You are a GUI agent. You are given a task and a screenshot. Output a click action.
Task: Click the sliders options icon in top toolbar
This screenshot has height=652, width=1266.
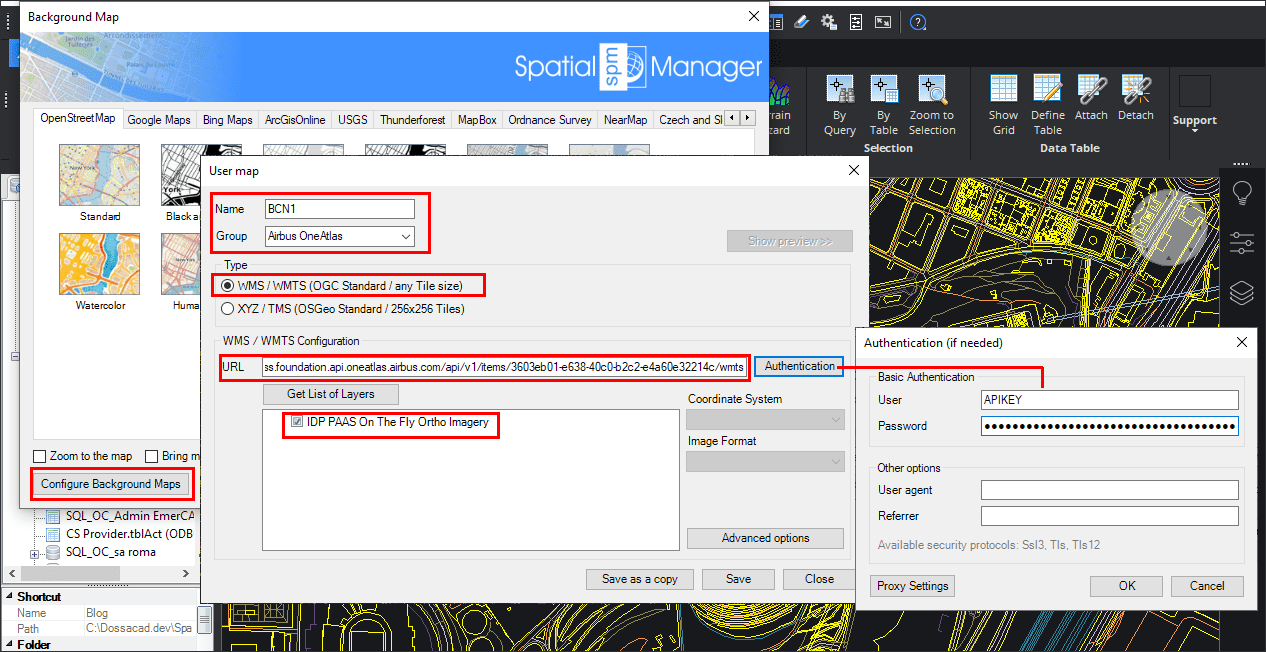point(856,22)
